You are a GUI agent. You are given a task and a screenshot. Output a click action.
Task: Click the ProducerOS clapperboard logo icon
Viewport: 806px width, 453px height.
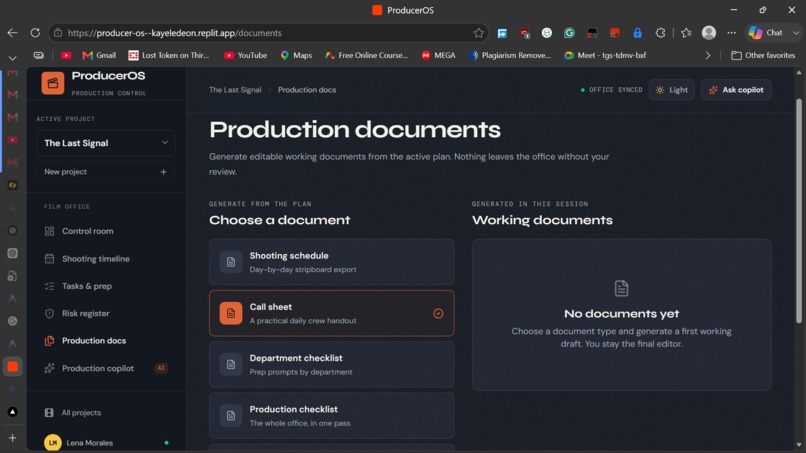[52, 83]
